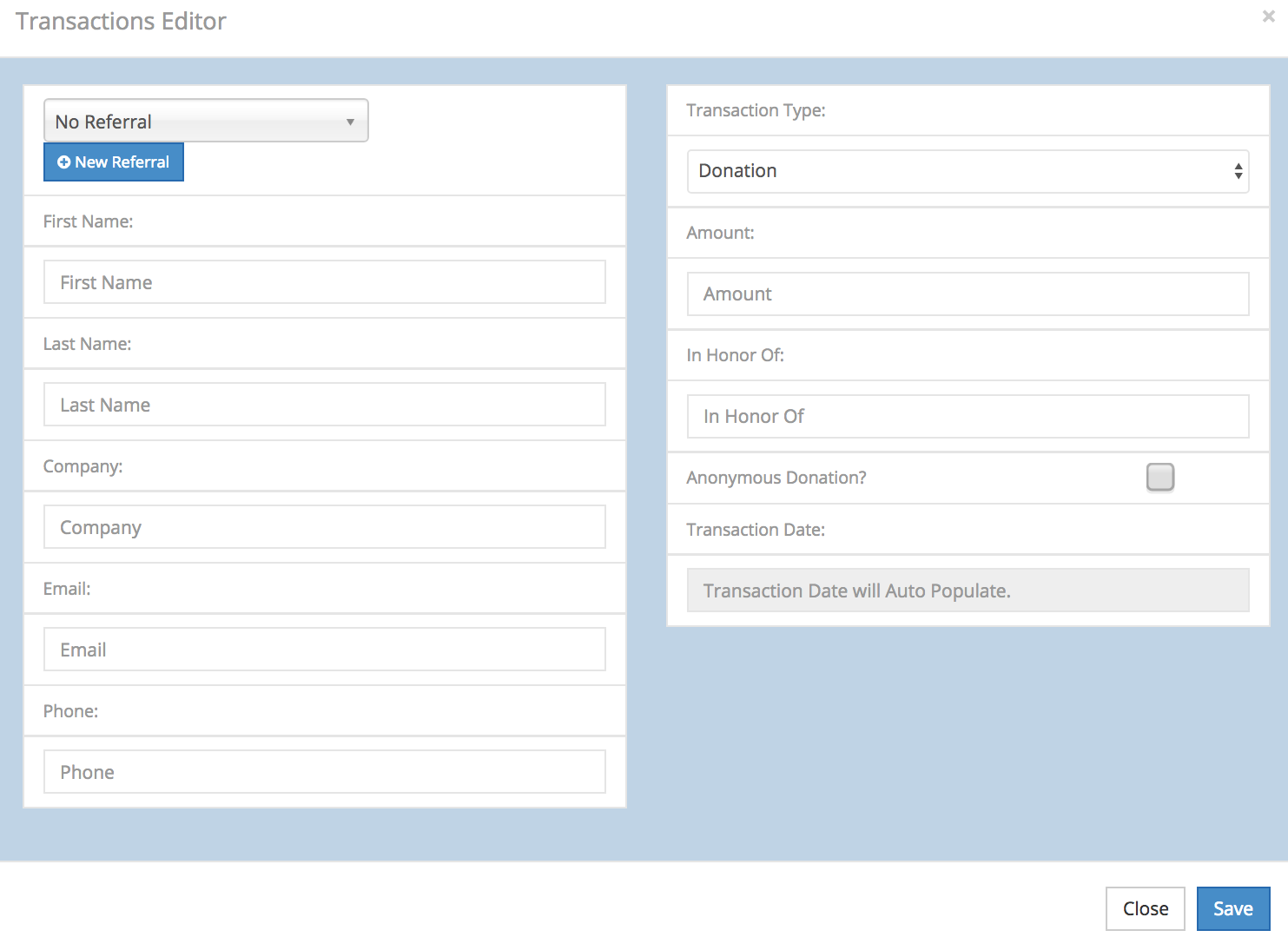
Task: Focus the Phone input box
Action: coord(324,772)
